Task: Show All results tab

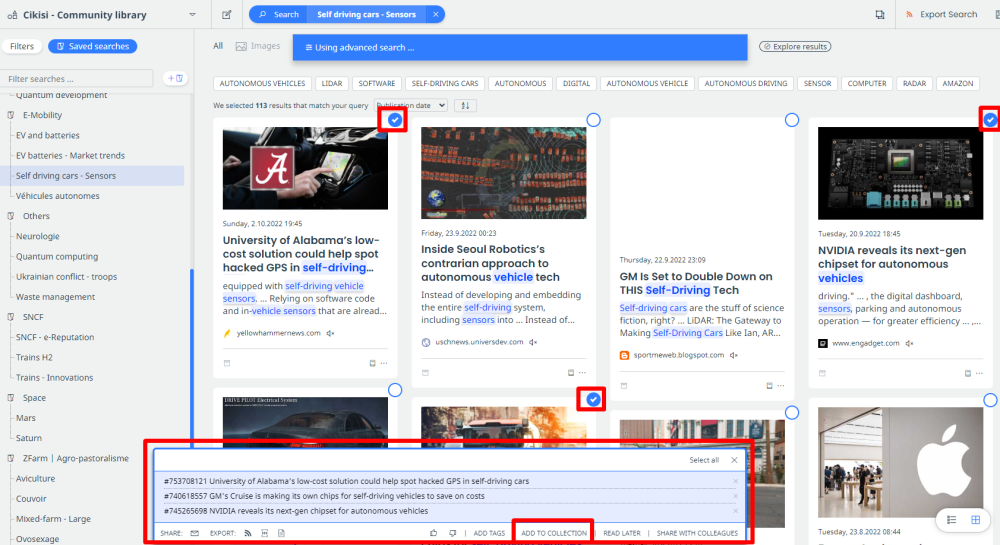Action: [218, 46]
